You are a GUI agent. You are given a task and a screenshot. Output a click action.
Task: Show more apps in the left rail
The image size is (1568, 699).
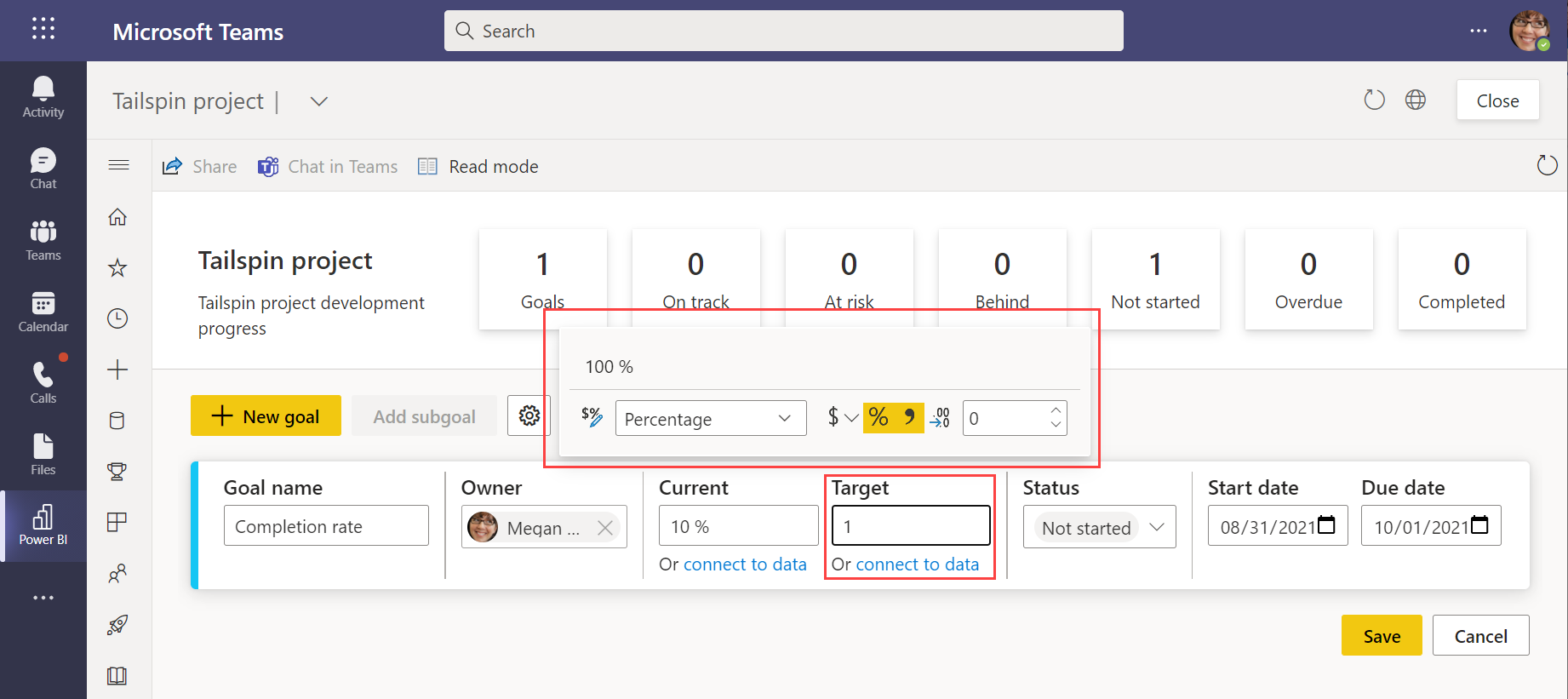point(43,598)
